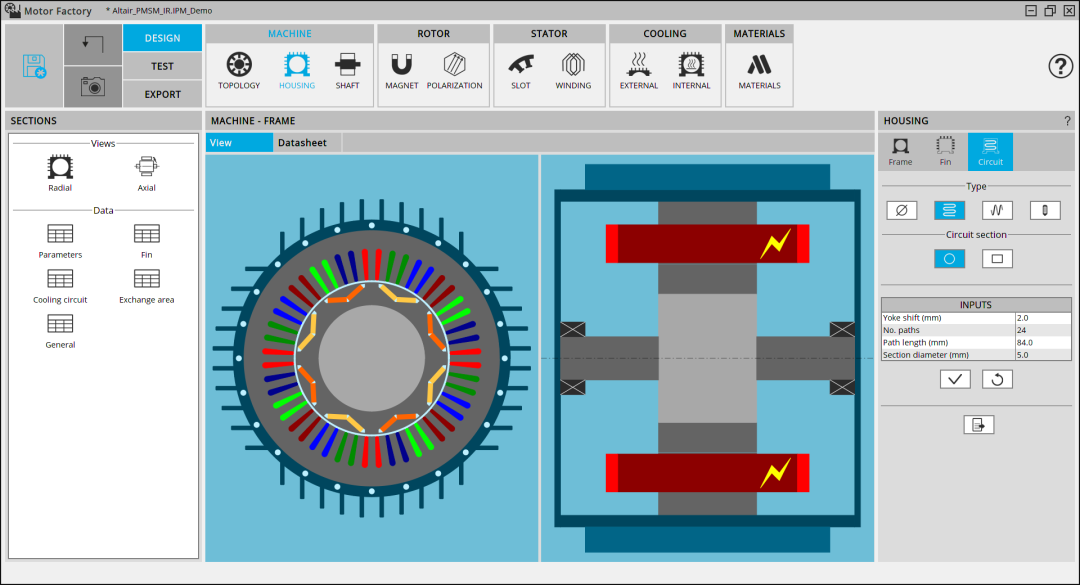Open the Fin housing tab

(x=945, y=152)
